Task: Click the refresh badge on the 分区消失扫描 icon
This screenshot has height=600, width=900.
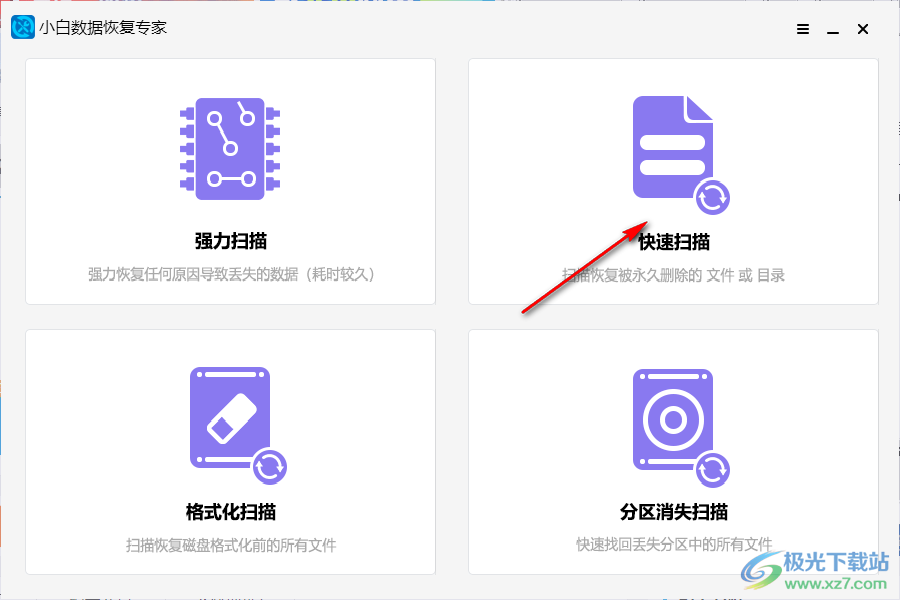Action: click(712, 468)
